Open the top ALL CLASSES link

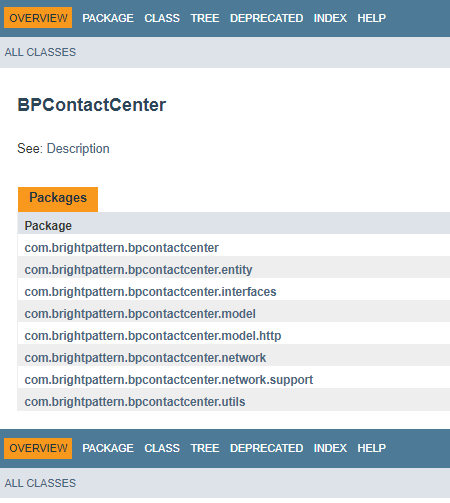[40, 52]
